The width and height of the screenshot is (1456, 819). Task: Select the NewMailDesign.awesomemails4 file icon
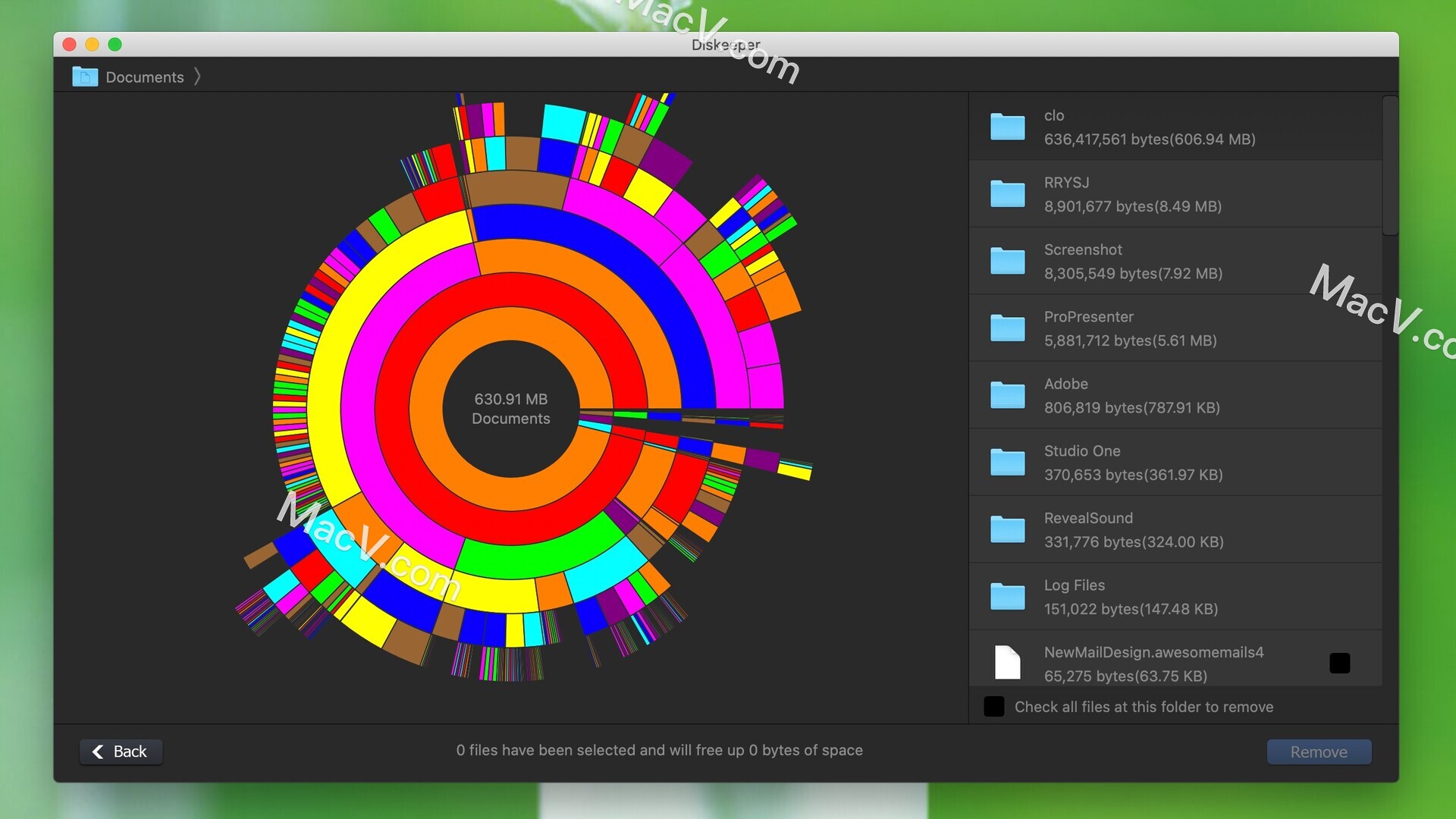(x=1007, y=662)
